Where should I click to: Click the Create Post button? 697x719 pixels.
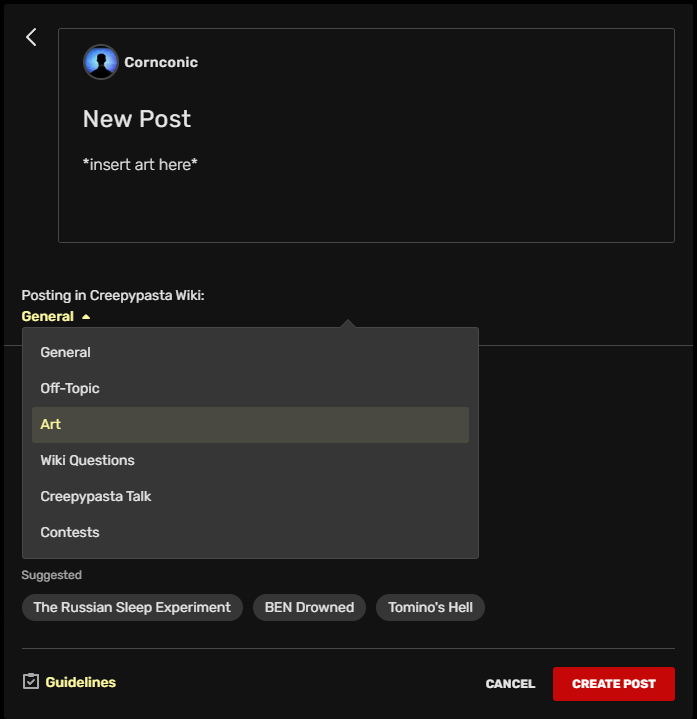click(613, 684)
